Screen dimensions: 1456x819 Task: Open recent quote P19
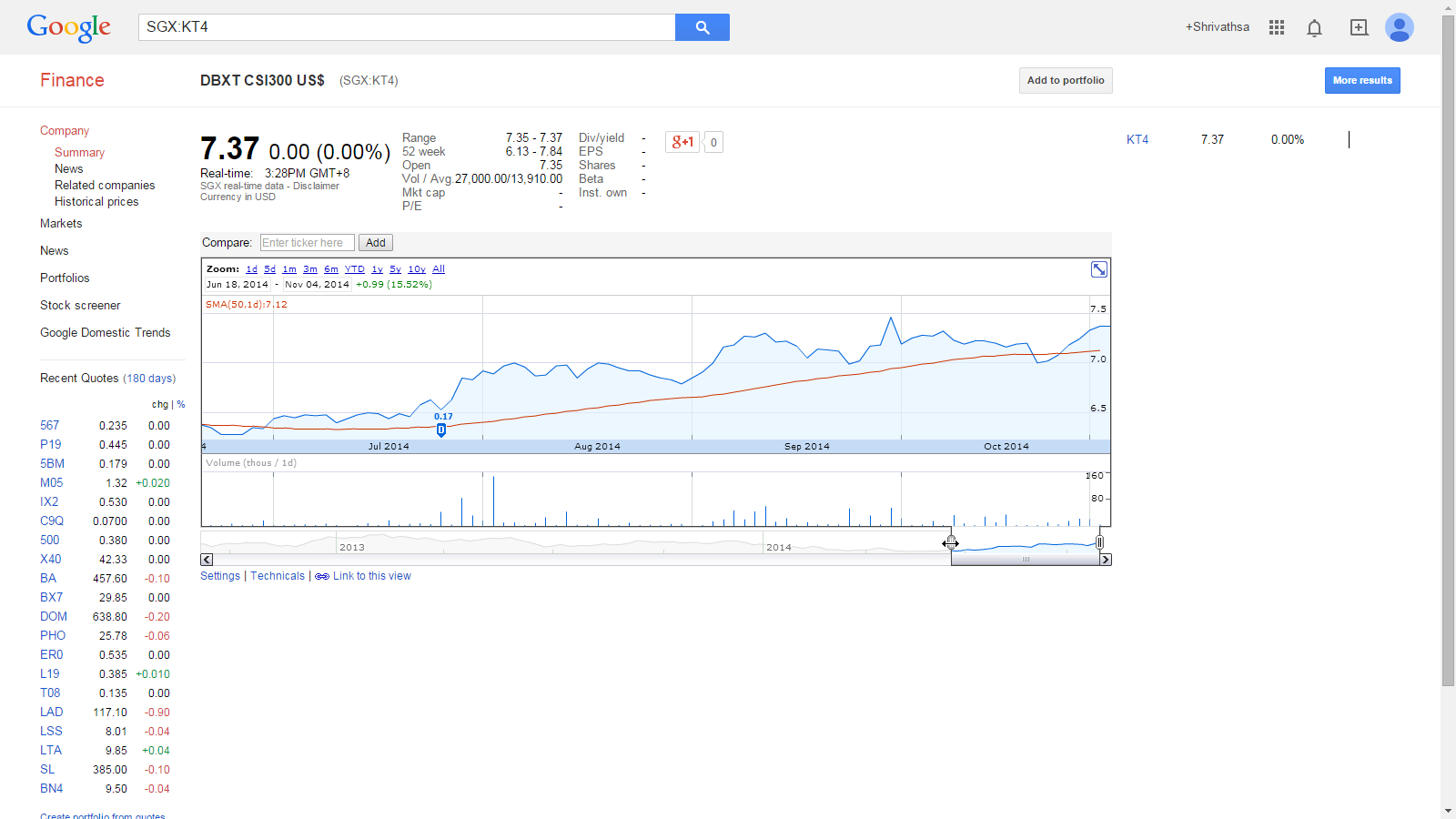coord(51,444)
